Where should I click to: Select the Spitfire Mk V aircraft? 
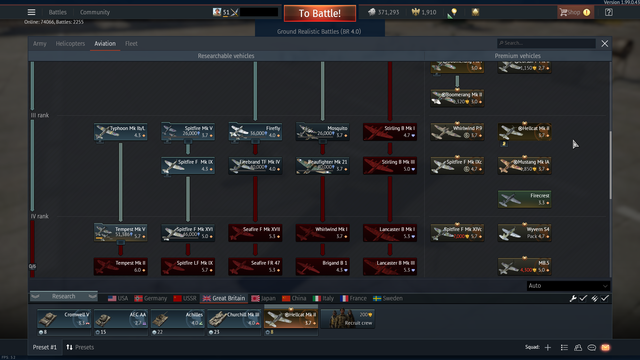(188, 132)
